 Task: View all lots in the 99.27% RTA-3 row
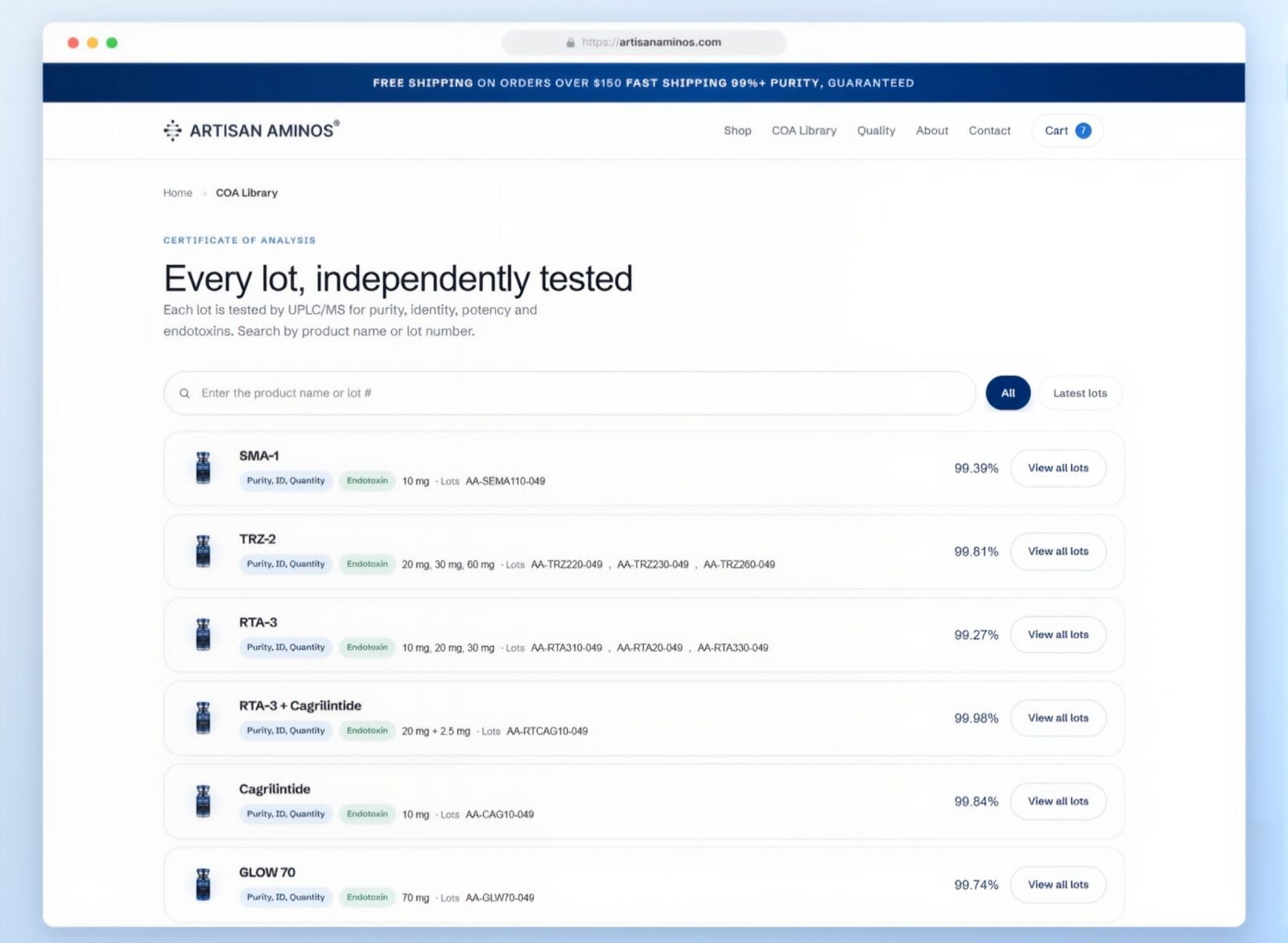(1058, 635)
